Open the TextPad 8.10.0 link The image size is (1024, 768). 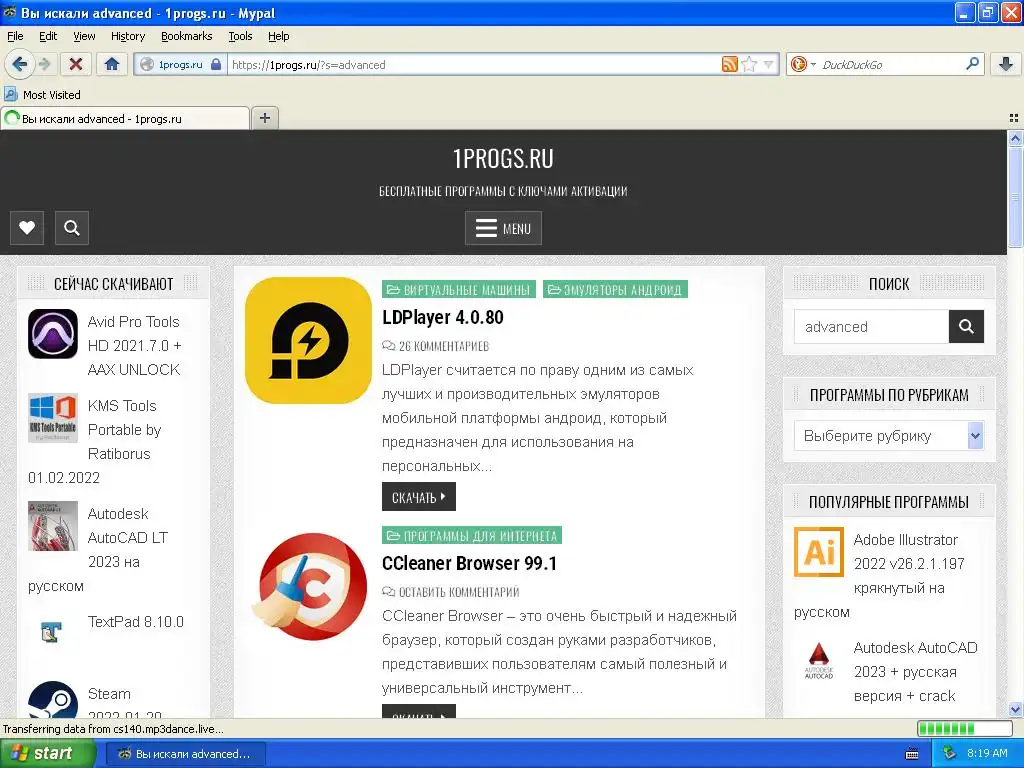136,622
